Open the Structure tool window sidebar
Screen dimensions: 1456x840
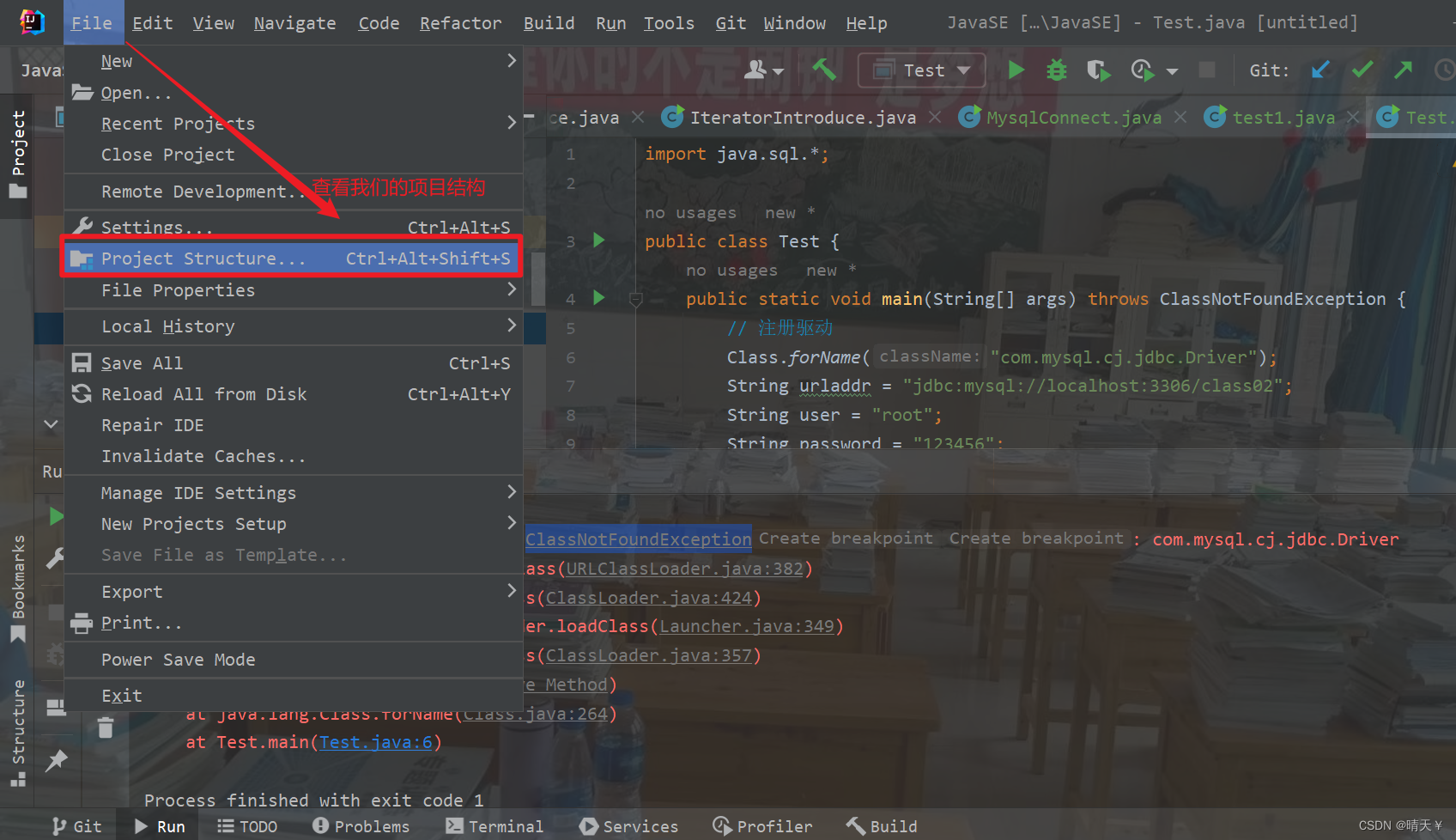[17, 733]
